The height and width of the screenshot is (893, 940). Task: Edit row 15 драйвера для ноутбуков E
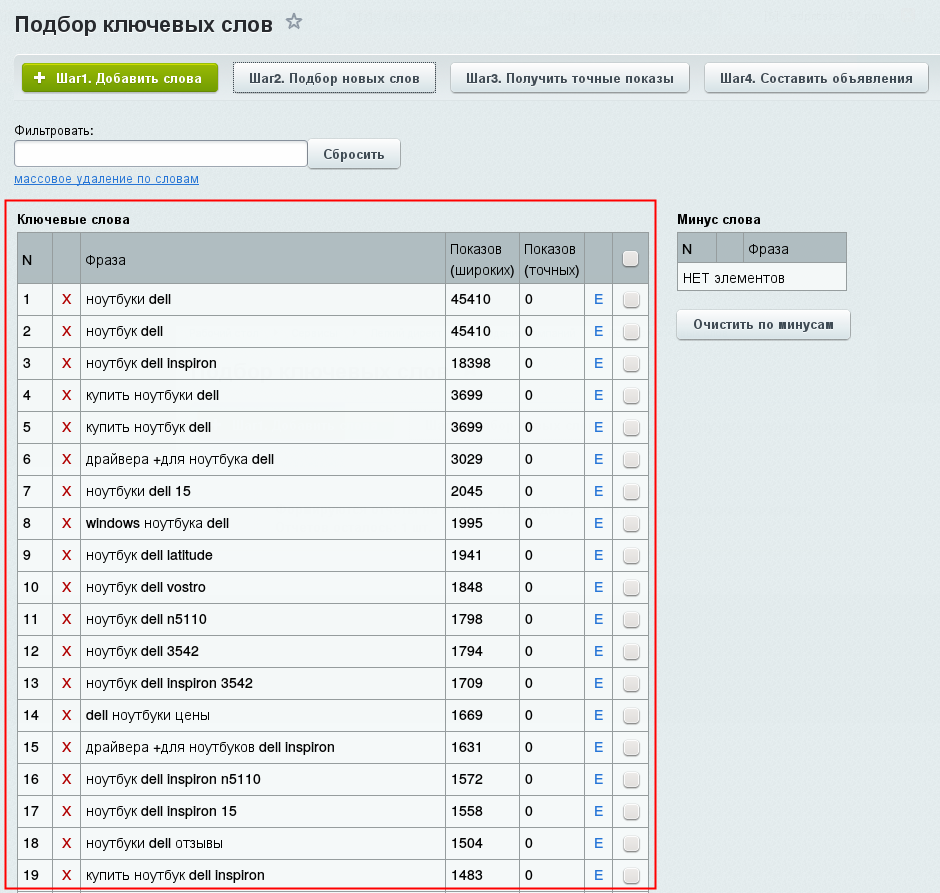point(598,747)
